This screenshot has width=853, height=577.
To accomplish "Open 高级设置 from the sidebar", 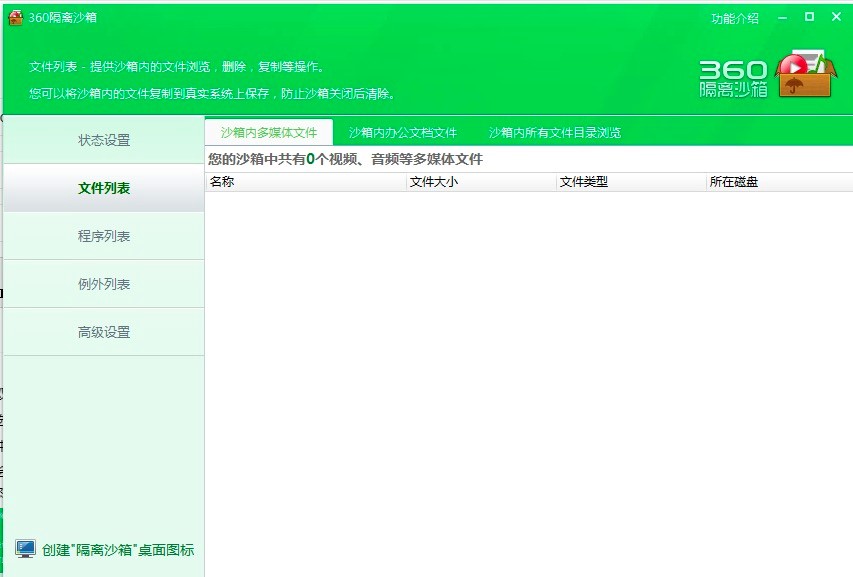I will click(104, 332).
